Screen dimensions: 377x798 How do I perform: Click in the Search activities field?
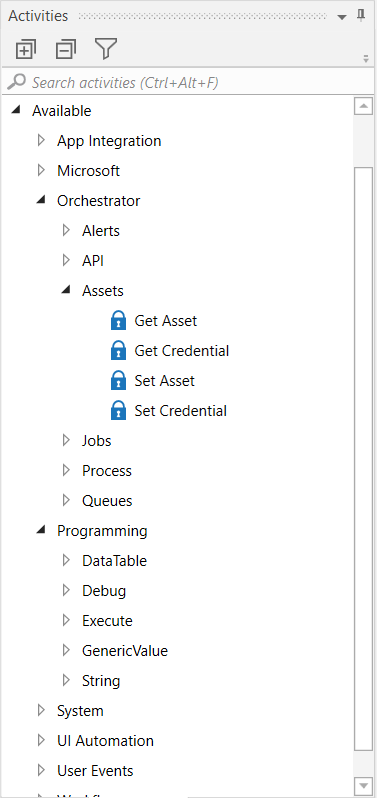(x=189, y=82)
